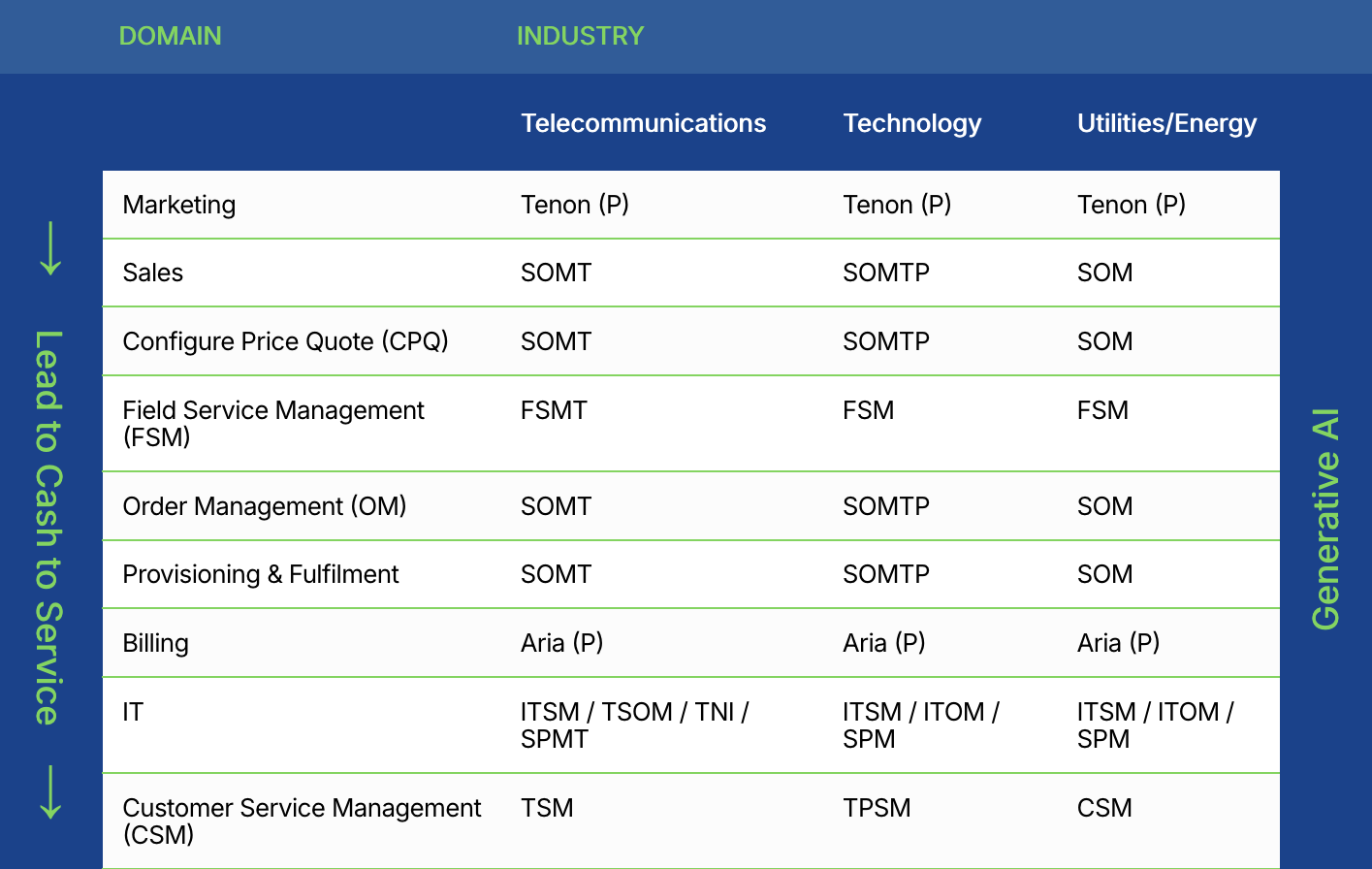Click the ITSM / TSOM / TNI / SPMT cell
The width and height of the screenshot is (1372, 869).
[x=634, y=724]
